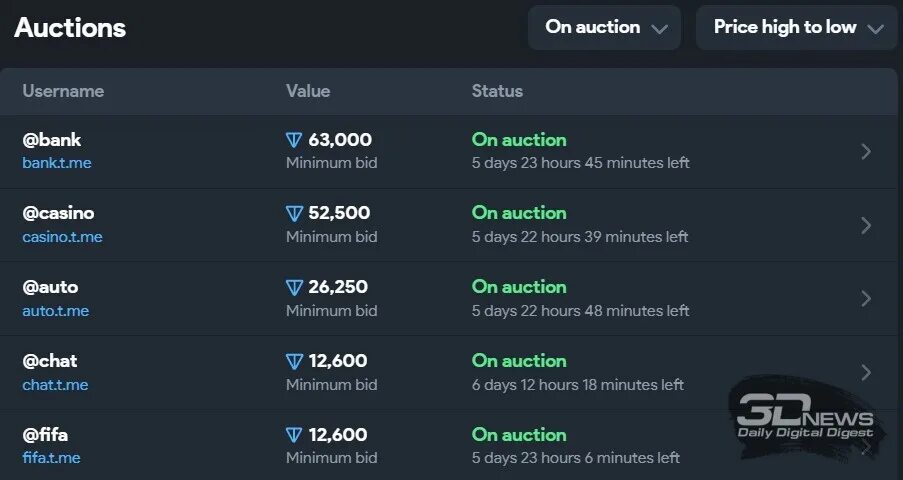
Task: Click the TON icon beside 26,250
Action: (294, 287)
